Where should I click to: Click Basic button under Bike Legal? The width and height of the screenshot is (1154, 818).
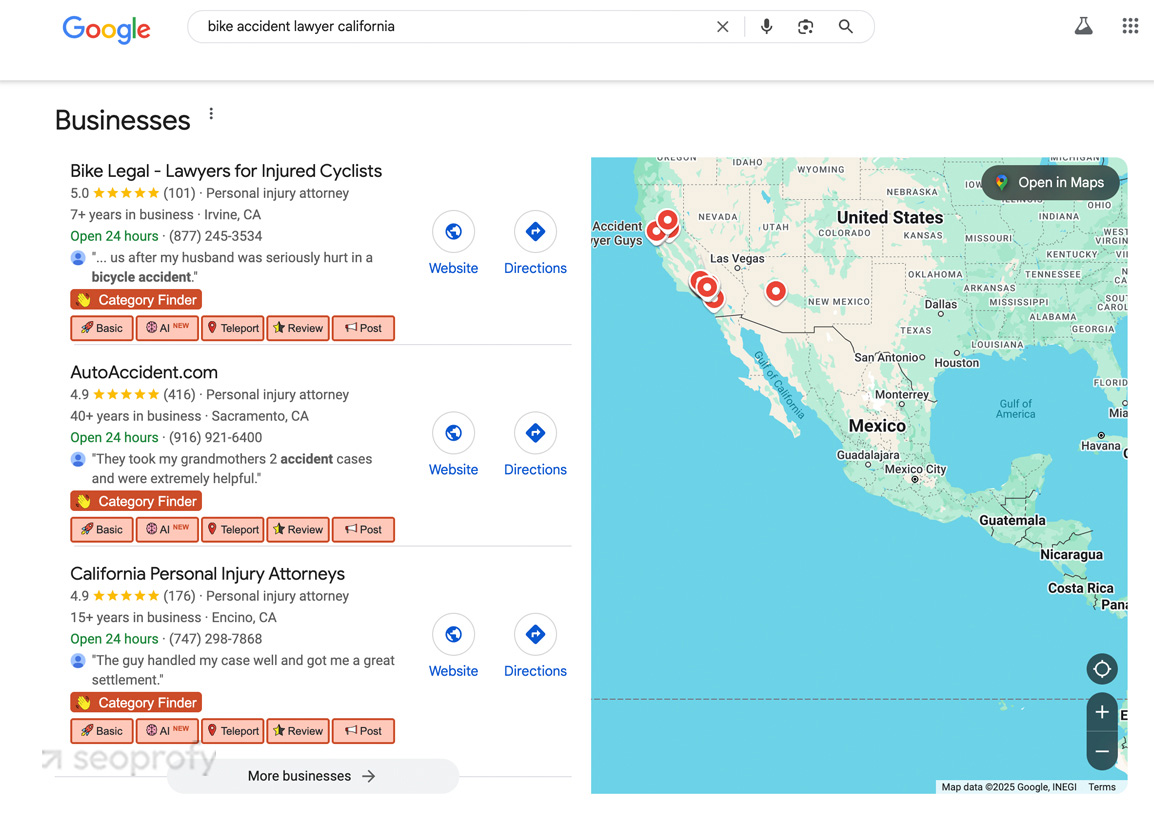(x=102, y=328)
